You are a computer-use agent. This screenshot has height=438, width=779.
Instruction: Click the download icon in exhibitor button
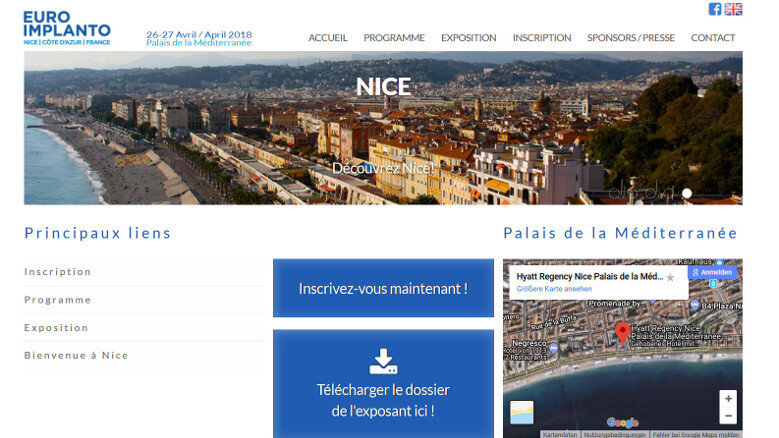[383, 361]
